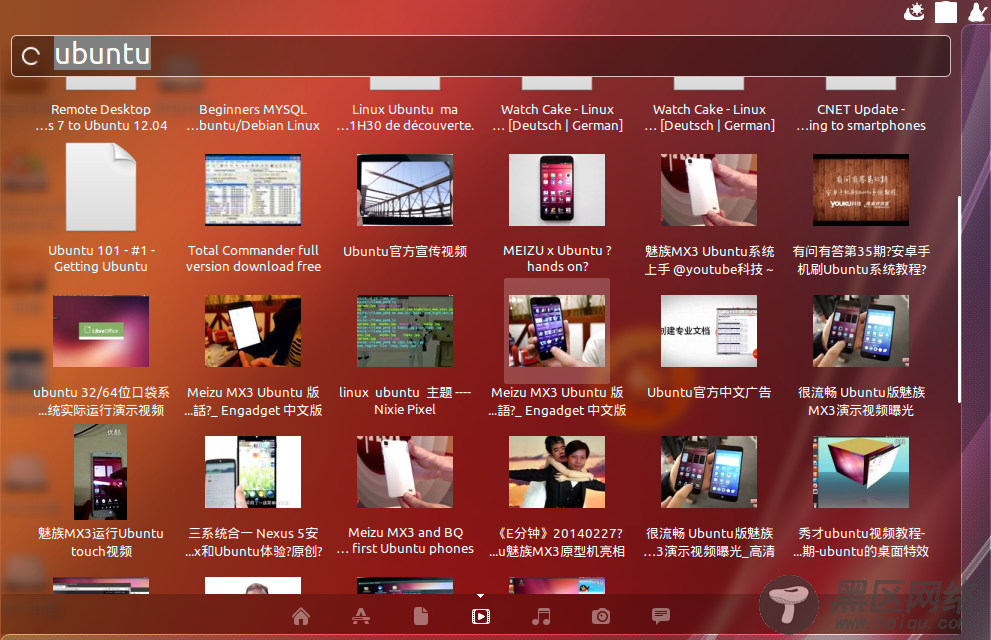Open 三系统合一 Nexus 5 video thumbnail

click(253, 472)
